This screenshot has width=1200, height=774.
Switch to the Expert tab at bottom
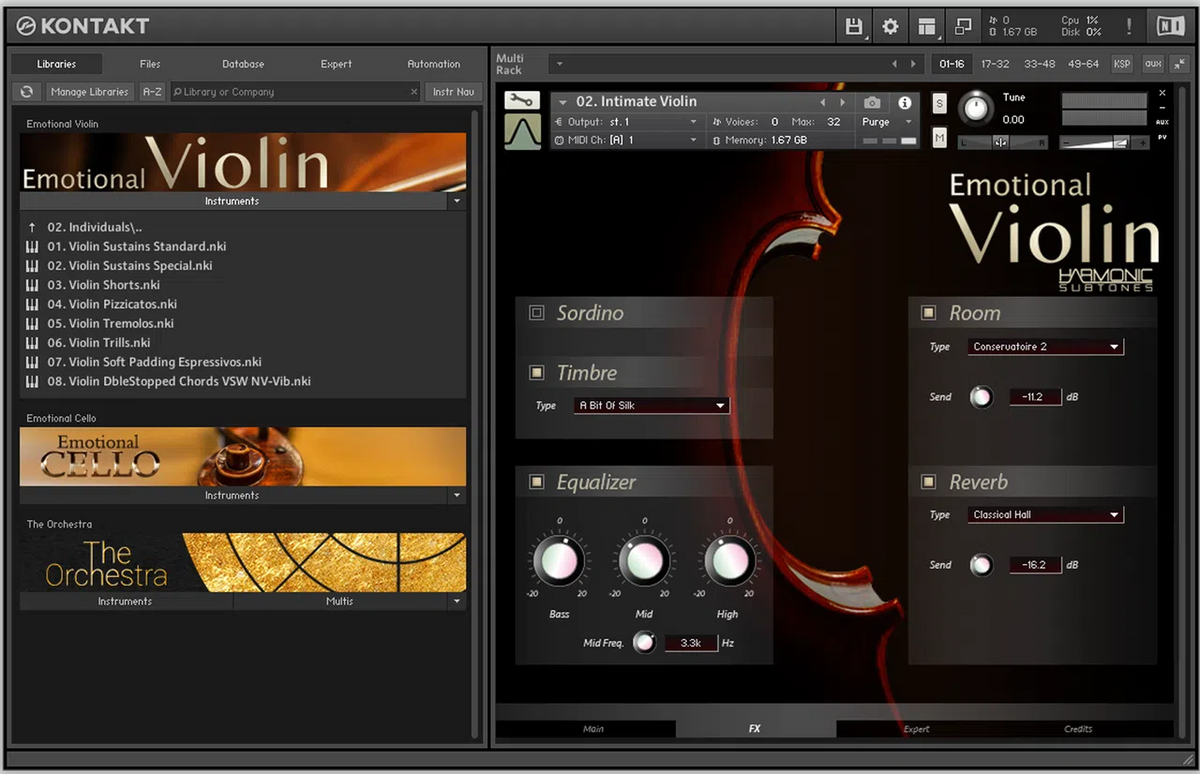[916, 729]
